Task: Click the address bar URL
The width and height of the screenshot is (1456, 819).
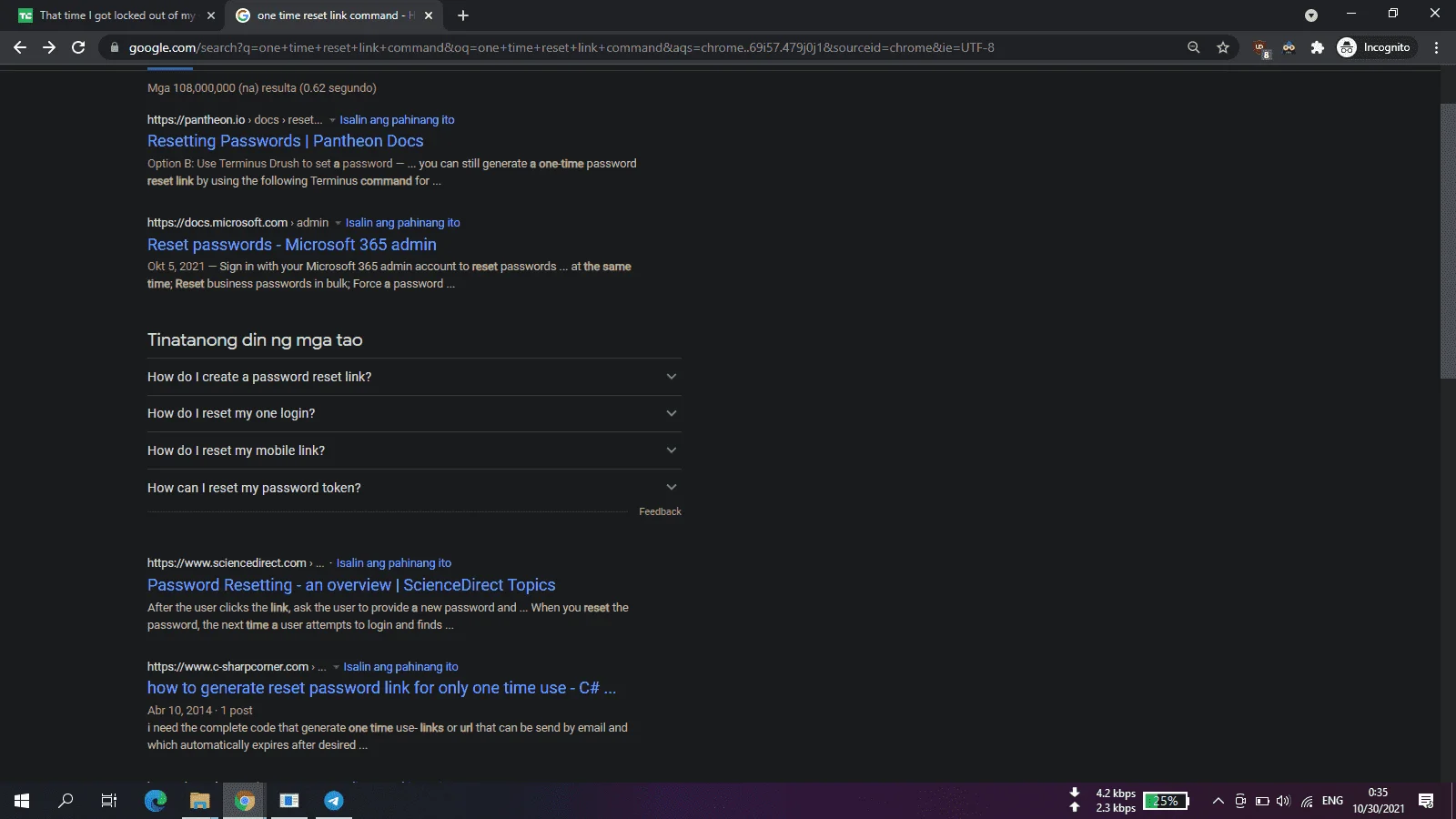Action: tap(561, 47)
